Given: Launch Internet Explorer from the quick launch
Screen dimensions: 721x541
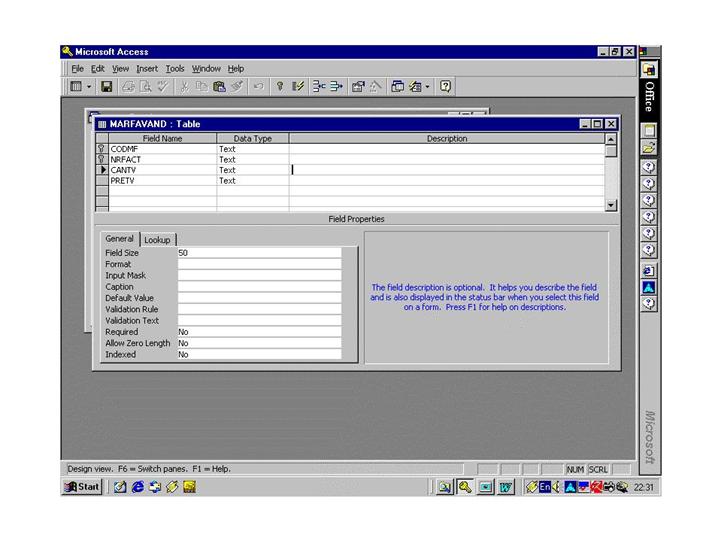Looking at the screenshot, I should coord(137,487).
